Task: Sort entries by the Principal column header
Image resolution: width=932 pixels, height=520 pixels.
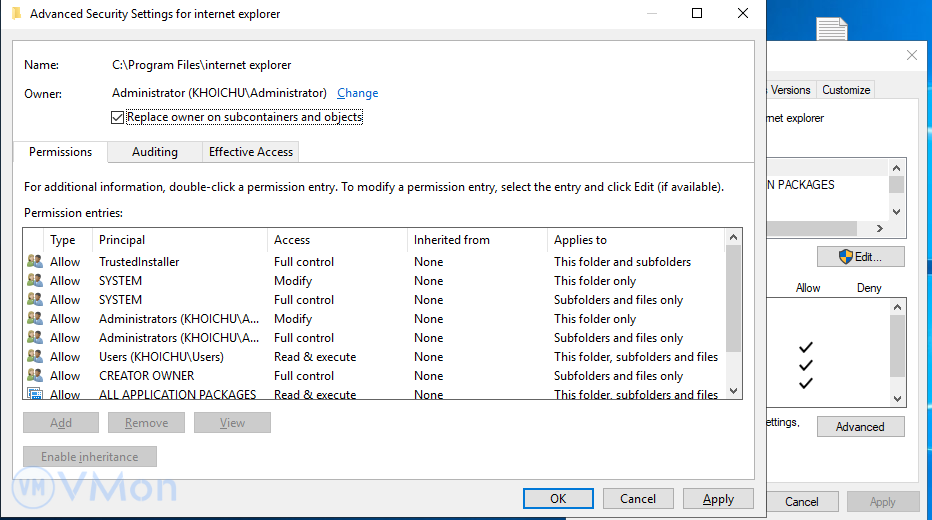Action: coord(122,240)
